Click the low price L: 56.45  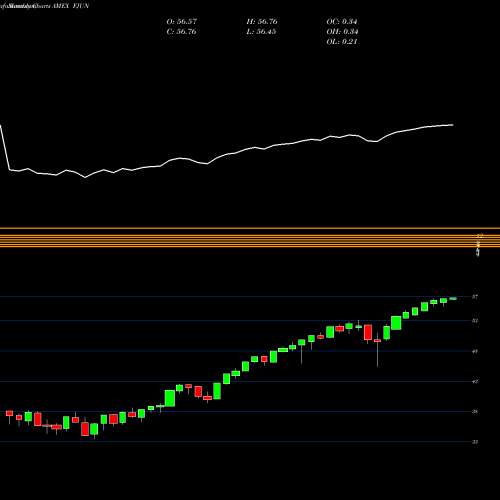pyautogui.click(x=261, y=32)
